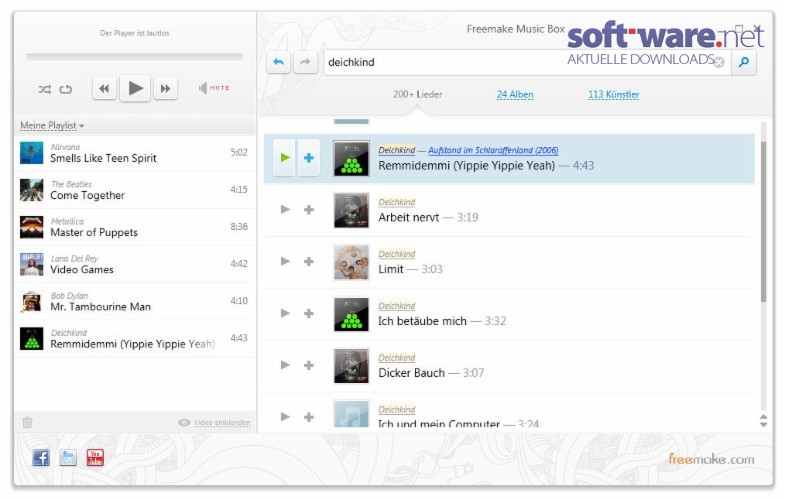Select Remmidemmi in the playlist

pyautogui.click(x=135, y=338)
